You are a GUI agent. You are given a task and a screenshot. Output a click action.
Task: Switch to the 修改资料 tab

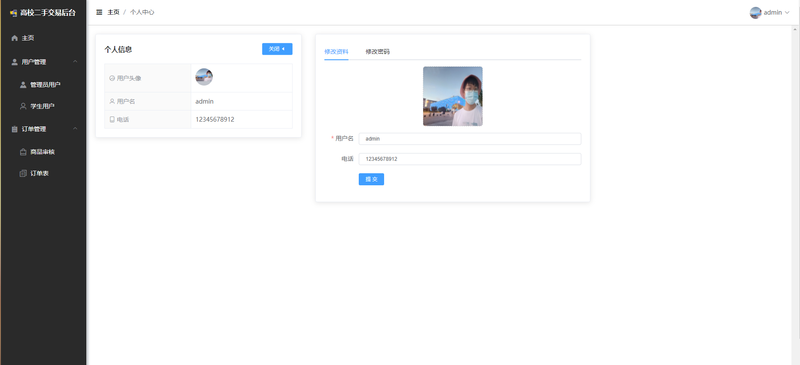[x=336, y=52]
